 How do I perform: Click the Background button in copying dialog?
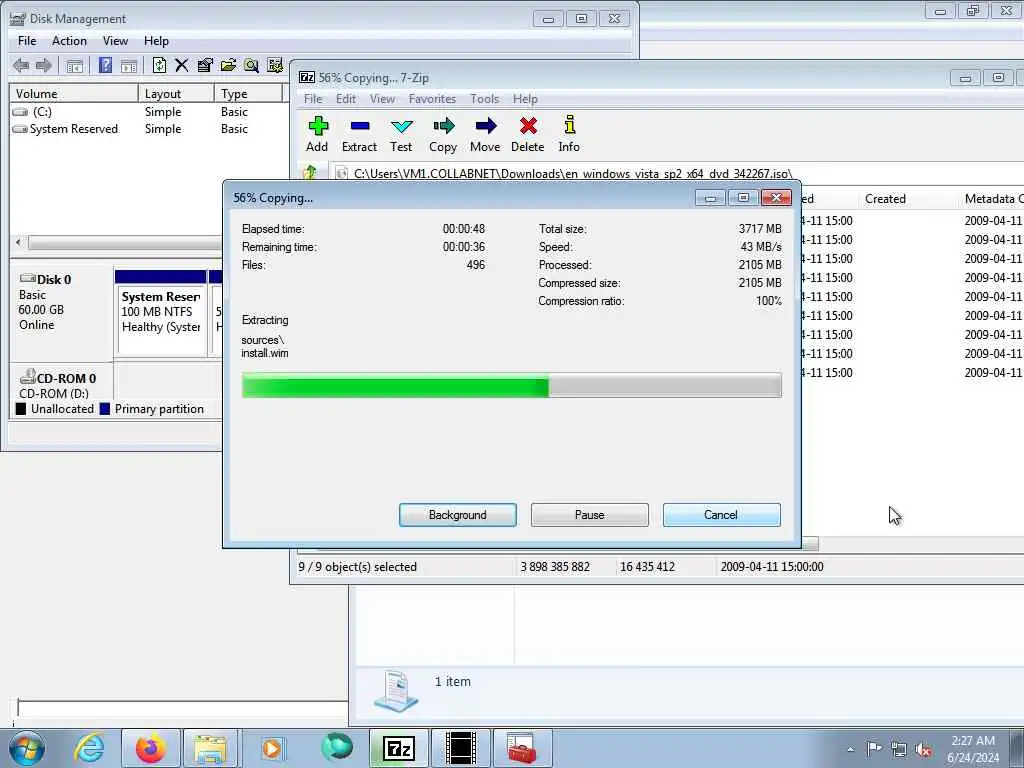tap(458, 515)
